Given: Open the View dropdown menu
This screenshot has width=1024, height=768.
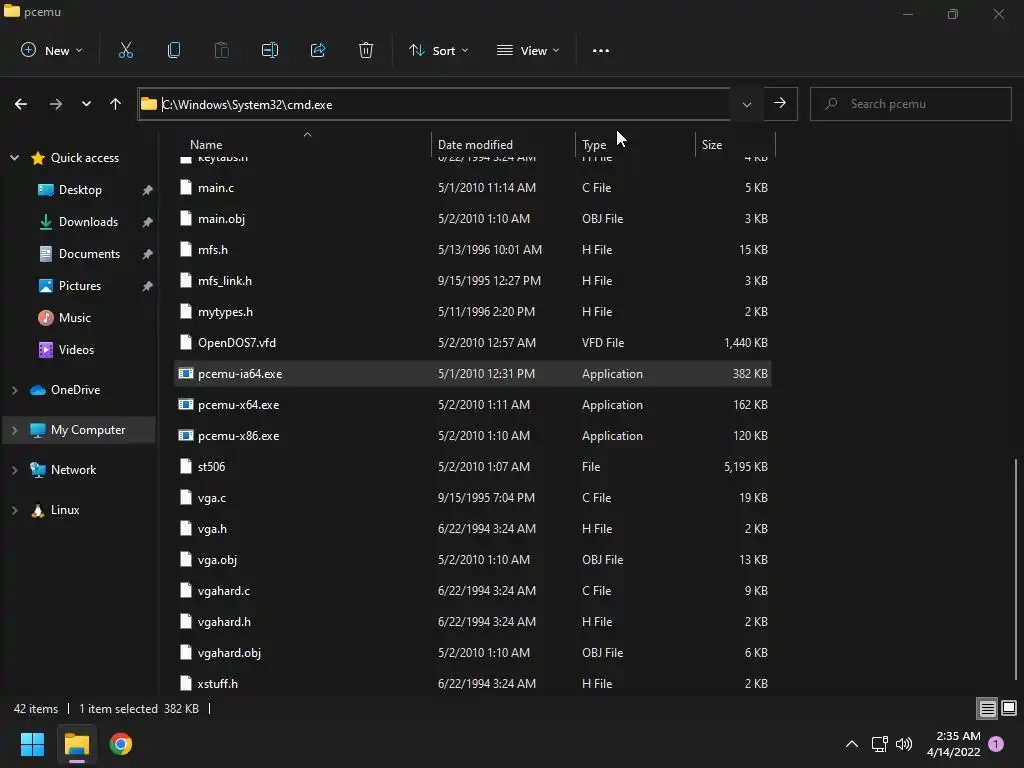Looking at the screenshot, I should click(528, 50).
